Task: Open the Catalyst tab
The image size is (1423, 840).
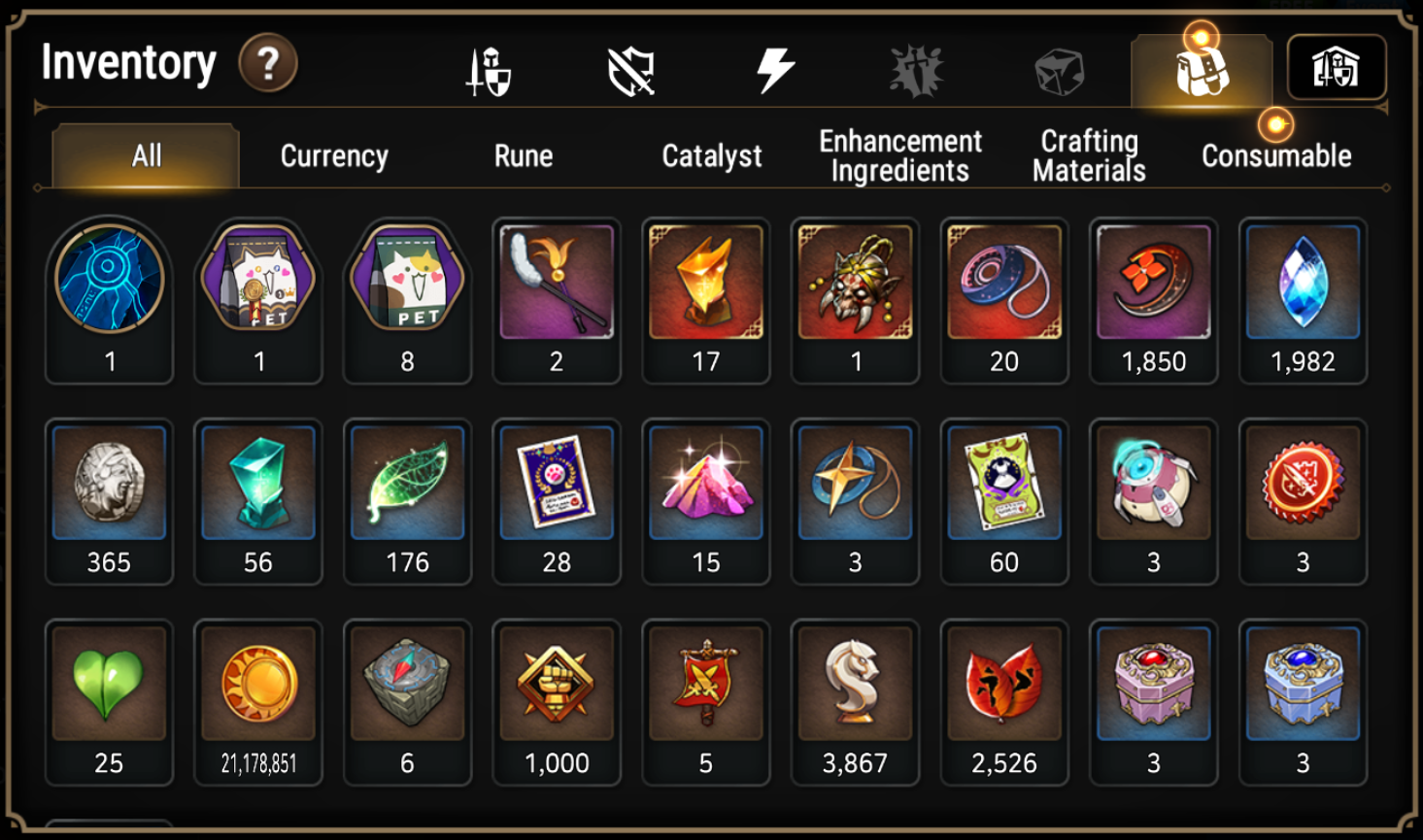Action: pyautogui.click(x=712, y=156)
